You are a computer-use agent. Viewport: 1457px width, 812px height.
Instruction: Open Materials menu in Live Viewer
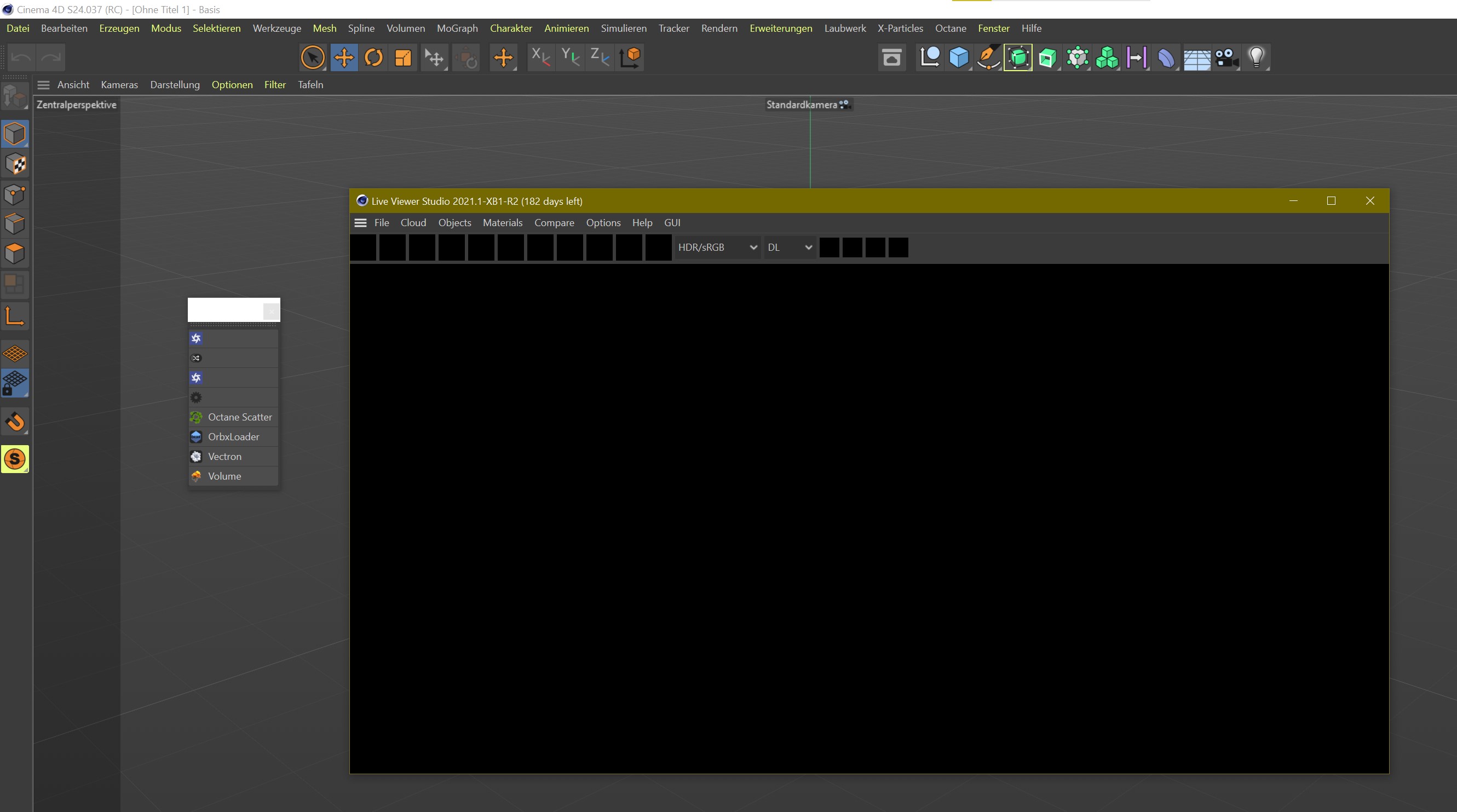[502, 223]
